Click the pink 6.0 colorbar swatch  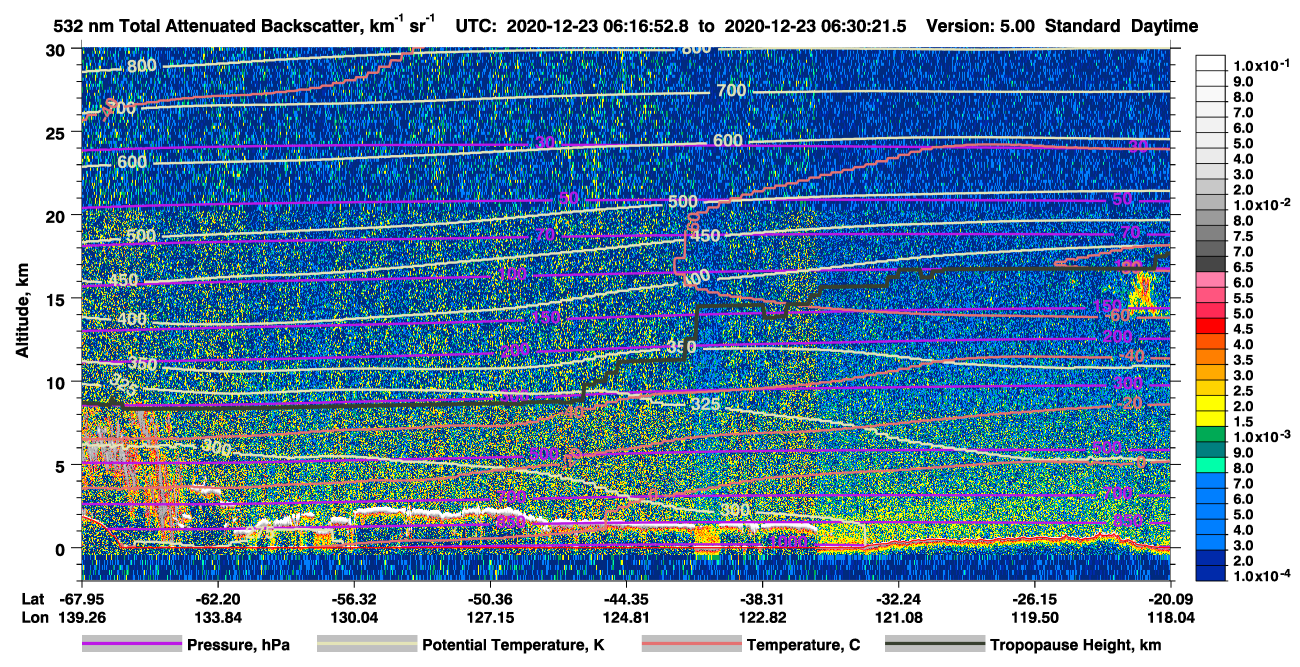click(x=1211, y=282)
